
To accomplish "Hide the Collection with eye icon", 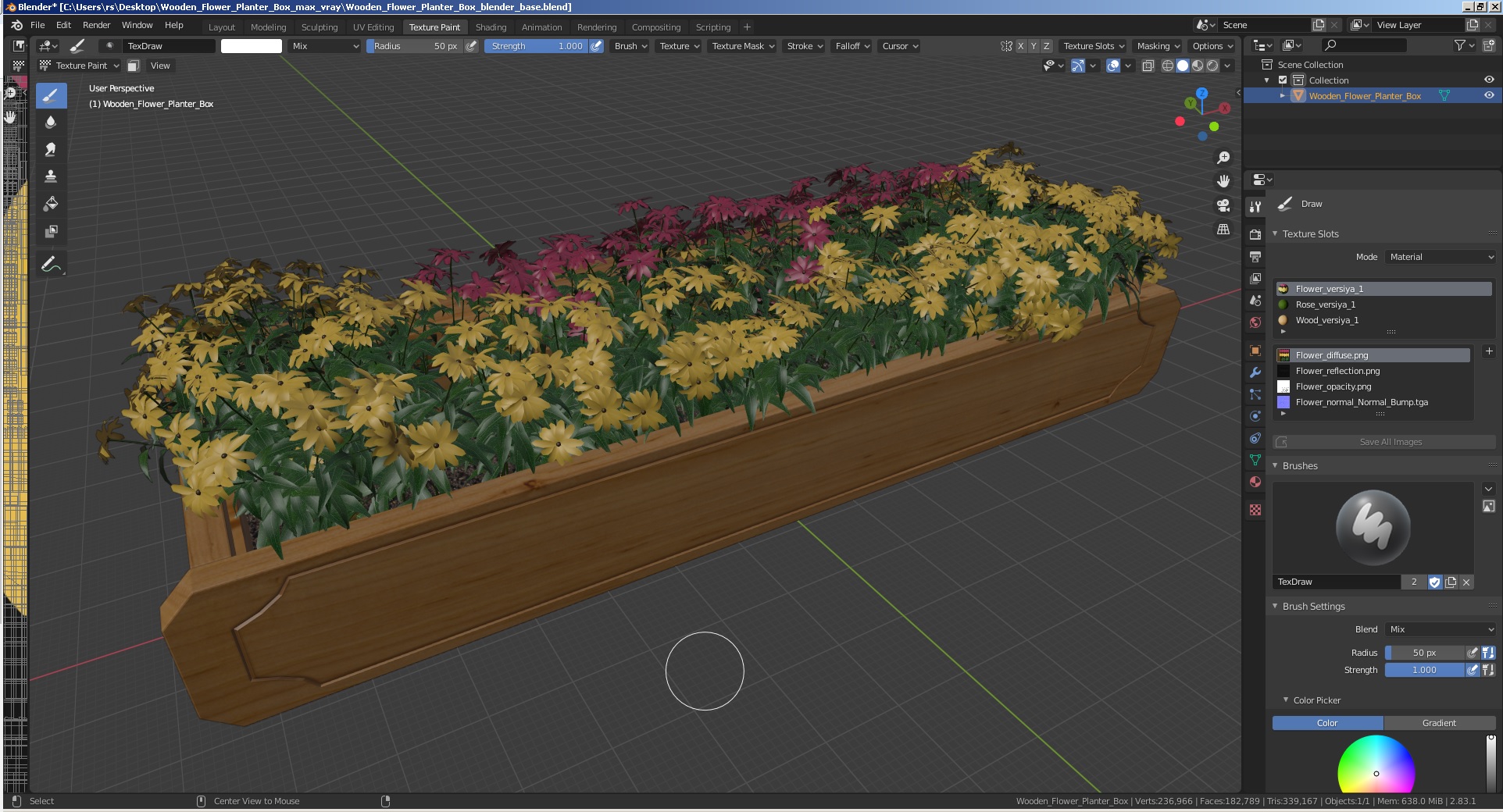I will coord(1489,80).
